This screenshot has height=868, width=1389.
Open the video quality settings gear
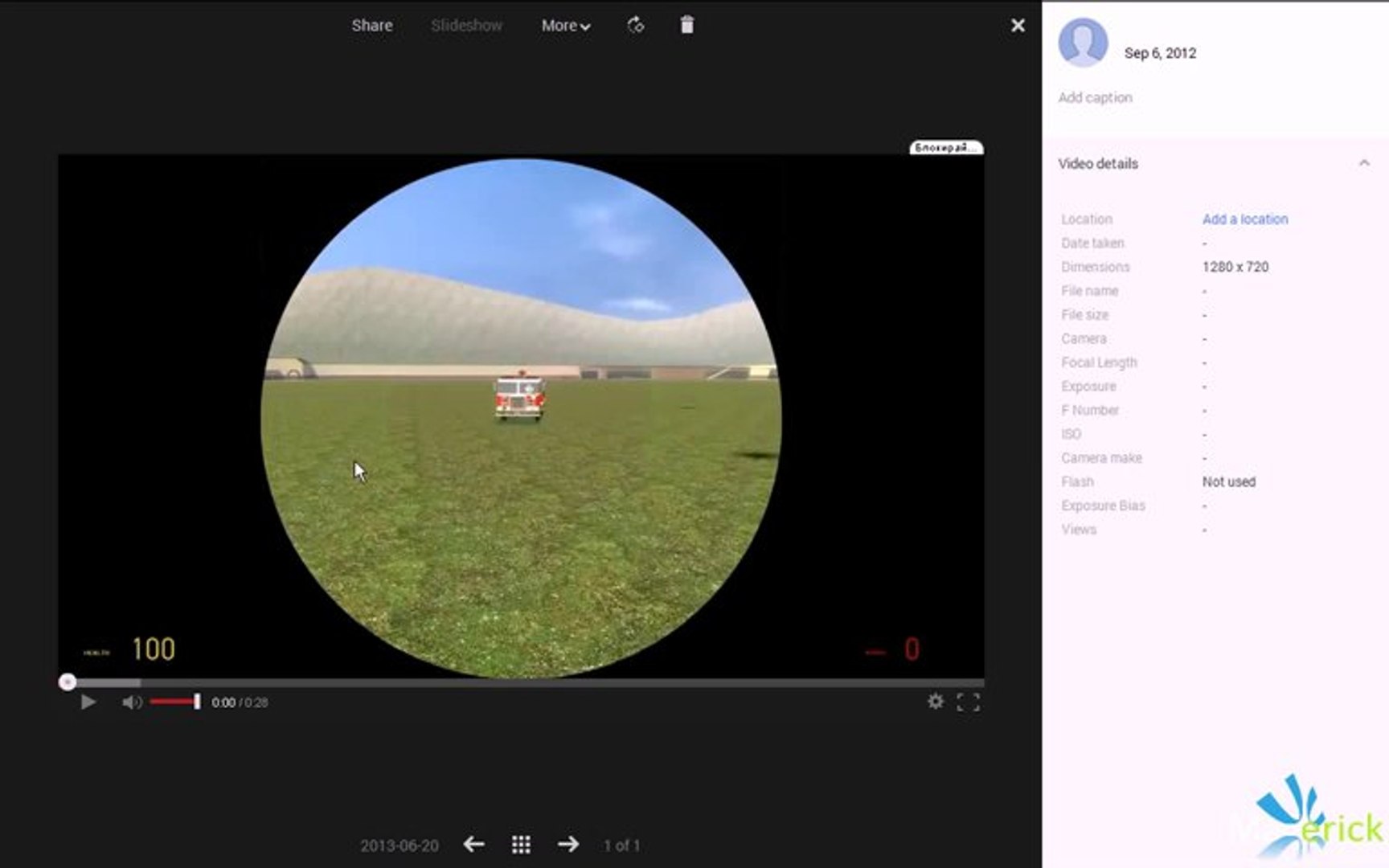point(937,702)
